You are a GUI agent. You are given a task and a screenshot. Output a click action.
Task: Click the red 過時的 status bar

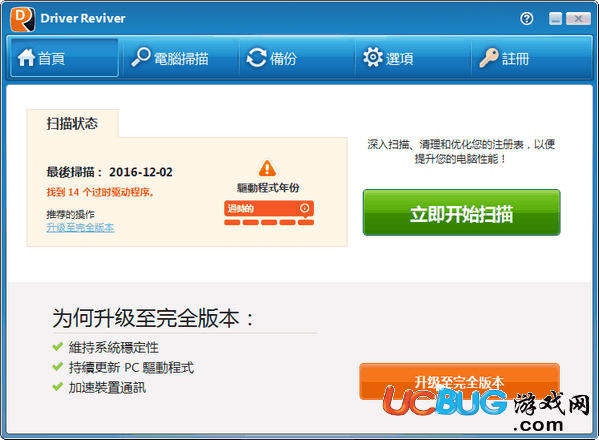point(269,208)
